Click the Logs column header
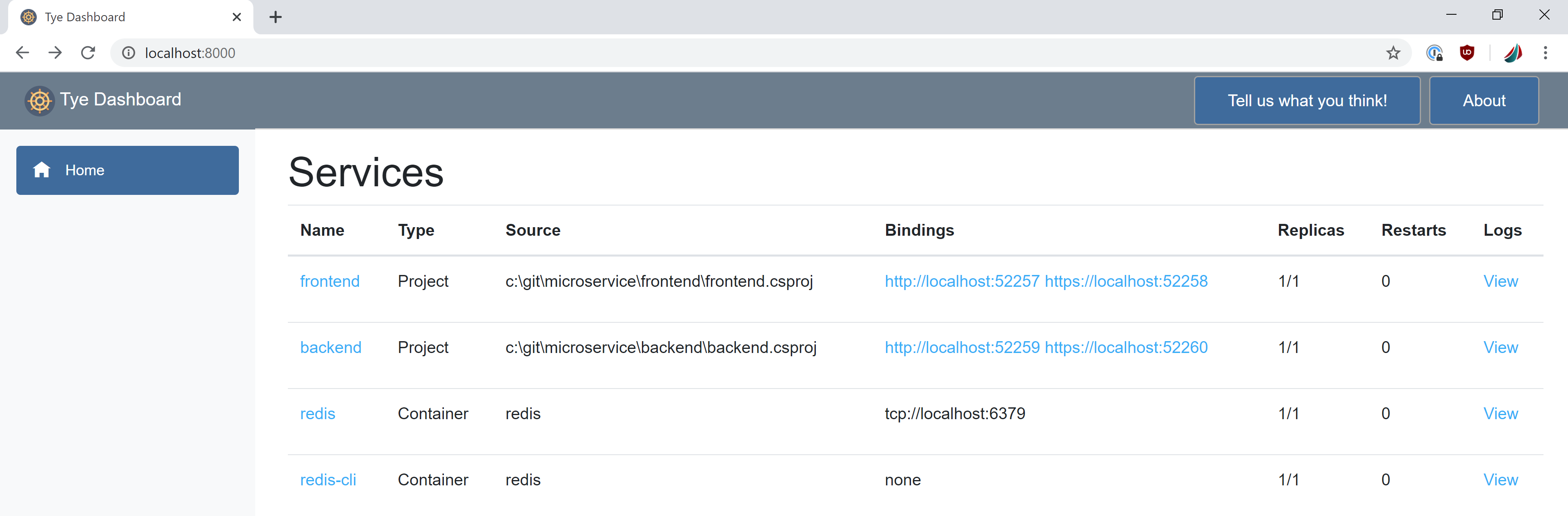 [1502, 230]
